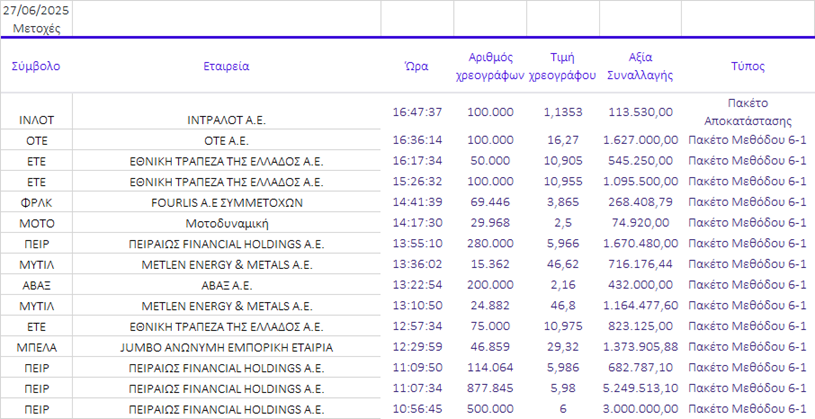Click the quantity 15.362
815x419 pixels.
click(x=490, y=264)
